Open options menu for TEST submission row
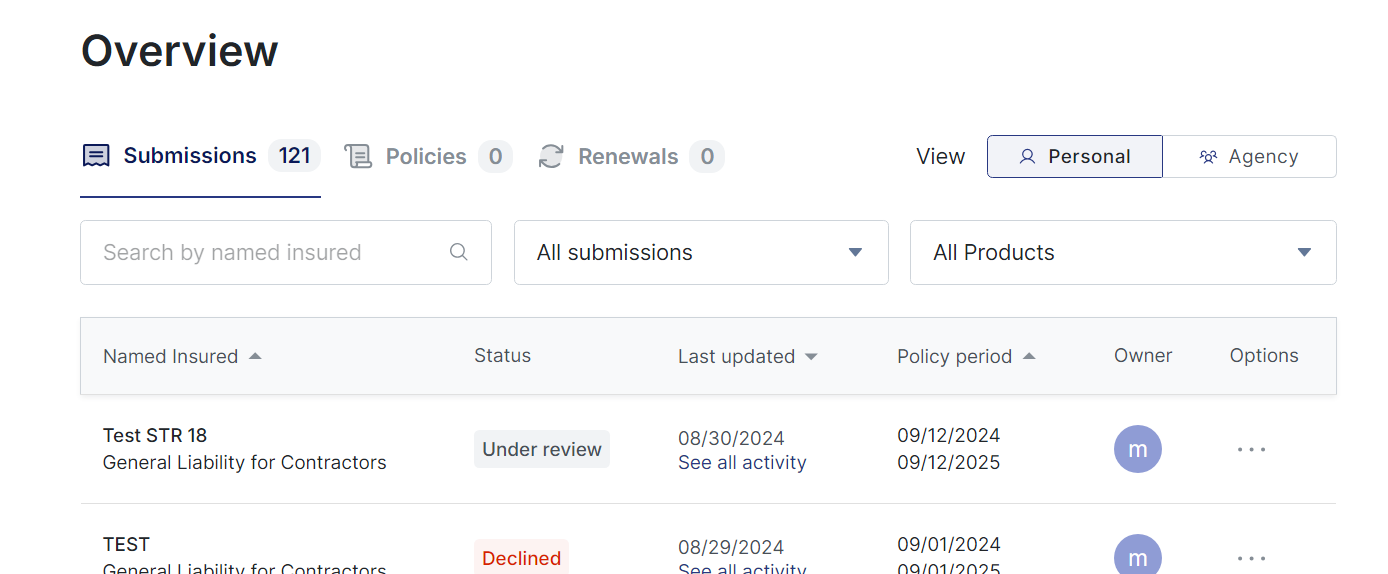This screenshot has width=1388, height=574. (x=1251, y=558)
